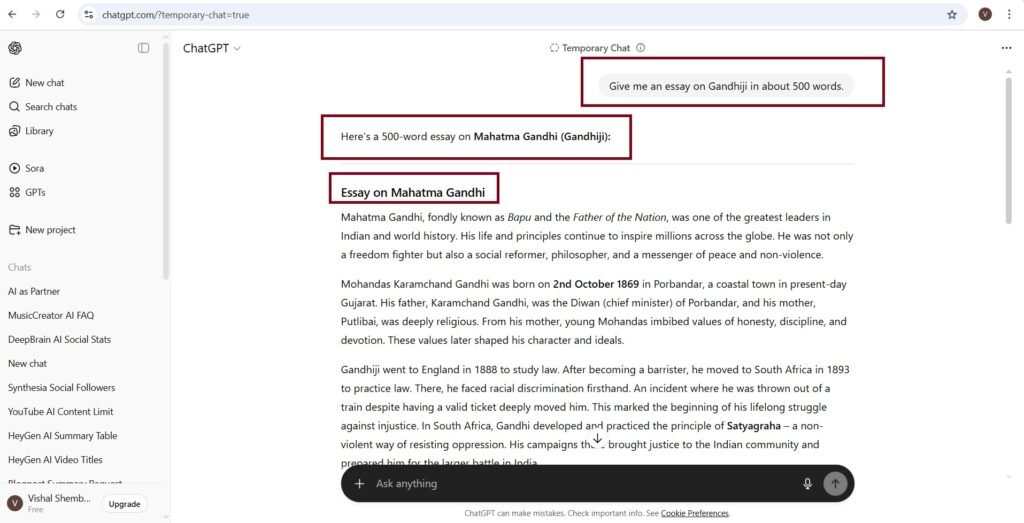The image size is (1024, 523).
Task: Open the three-dot options menu
Action: click(x=1006, y=48)
